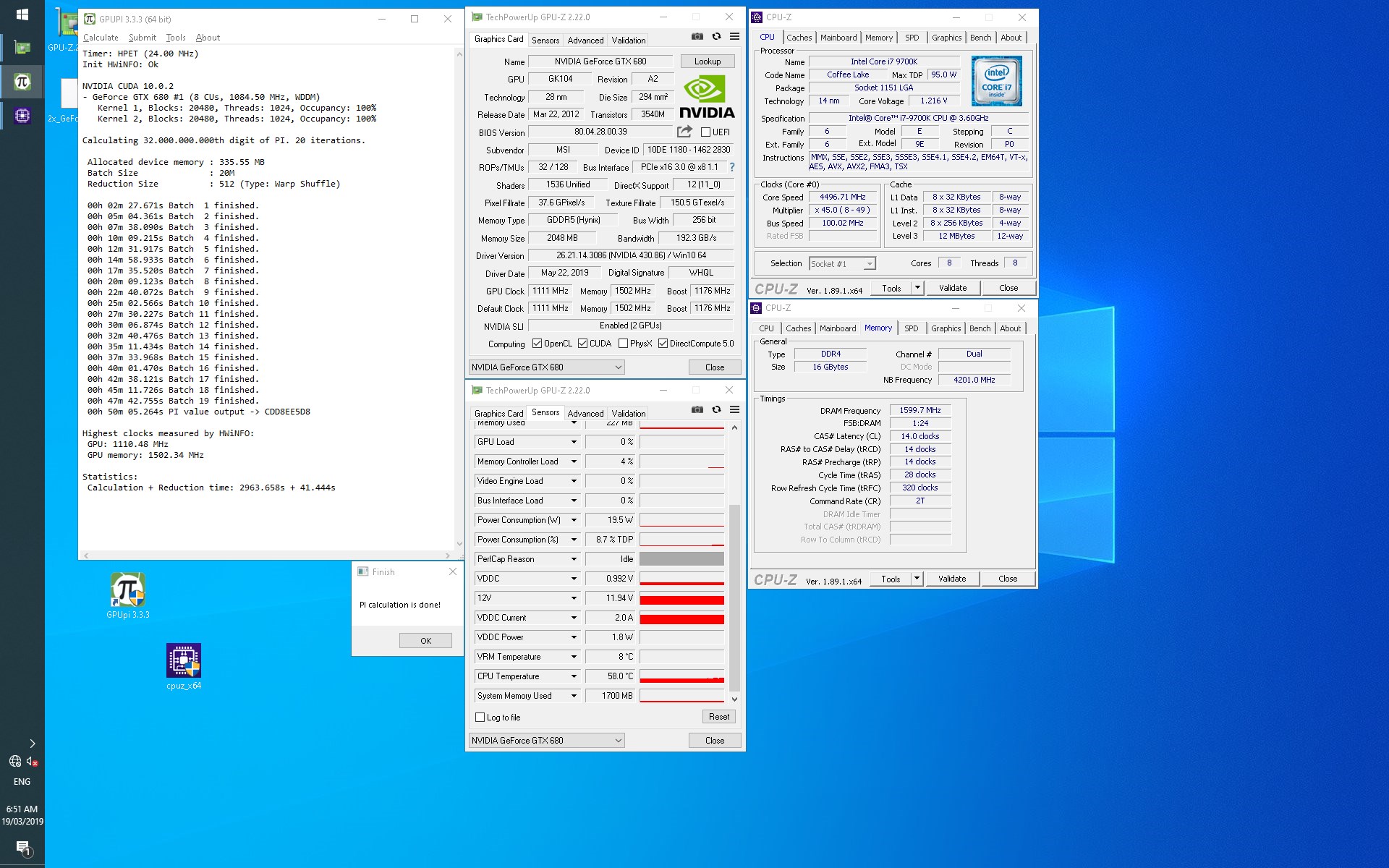
Task: Click the GPUPI vertical scrollbar down arrow
Action: (x=459, y=544)
